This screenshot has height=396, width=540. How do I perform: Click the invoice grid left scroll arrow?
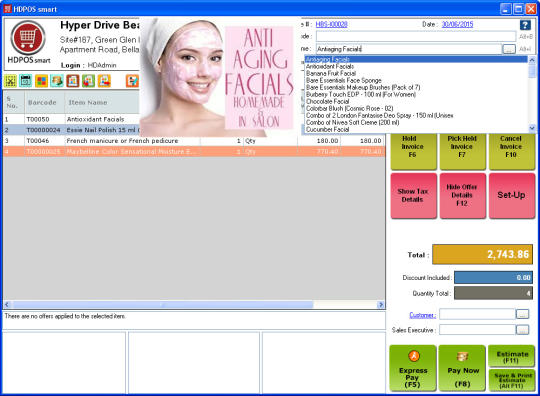pos(7,304)
